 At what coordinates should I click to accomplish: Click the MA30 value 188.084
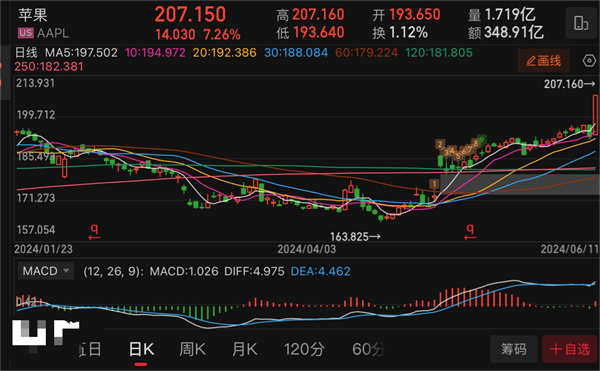296,52
